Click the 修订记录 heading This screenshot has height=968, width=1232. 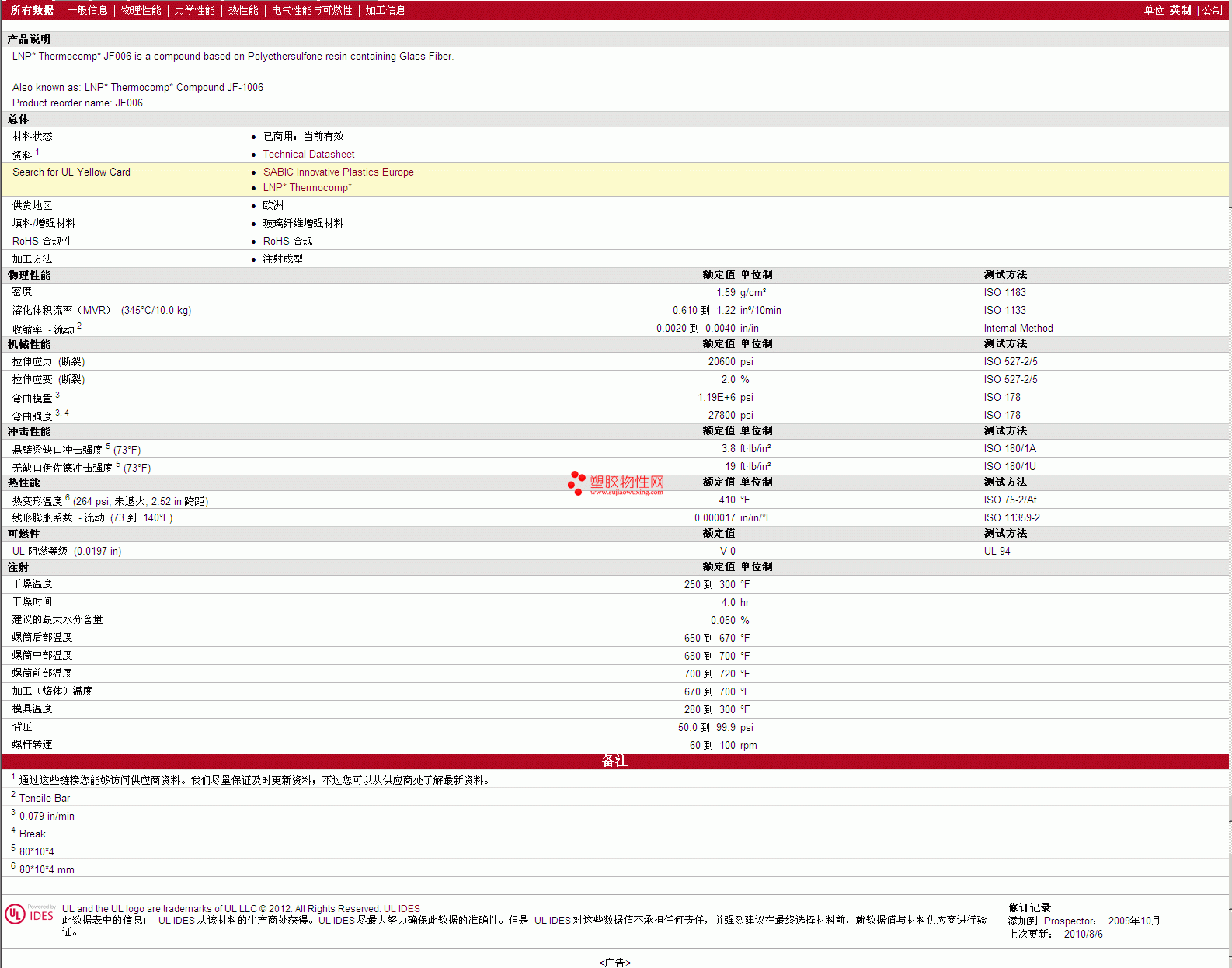click(x=1029, y=907)
